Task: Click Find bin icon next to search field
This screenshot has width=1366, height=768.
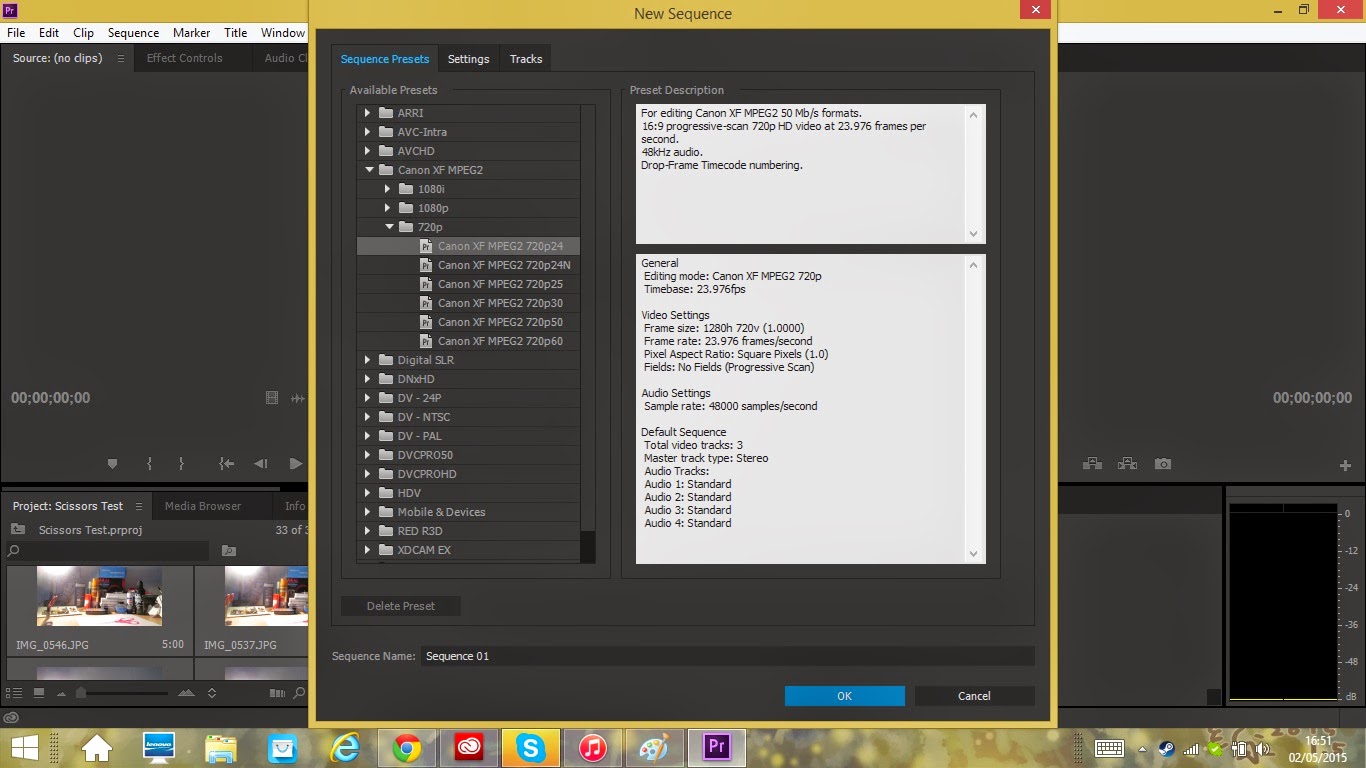Action: 229,551
